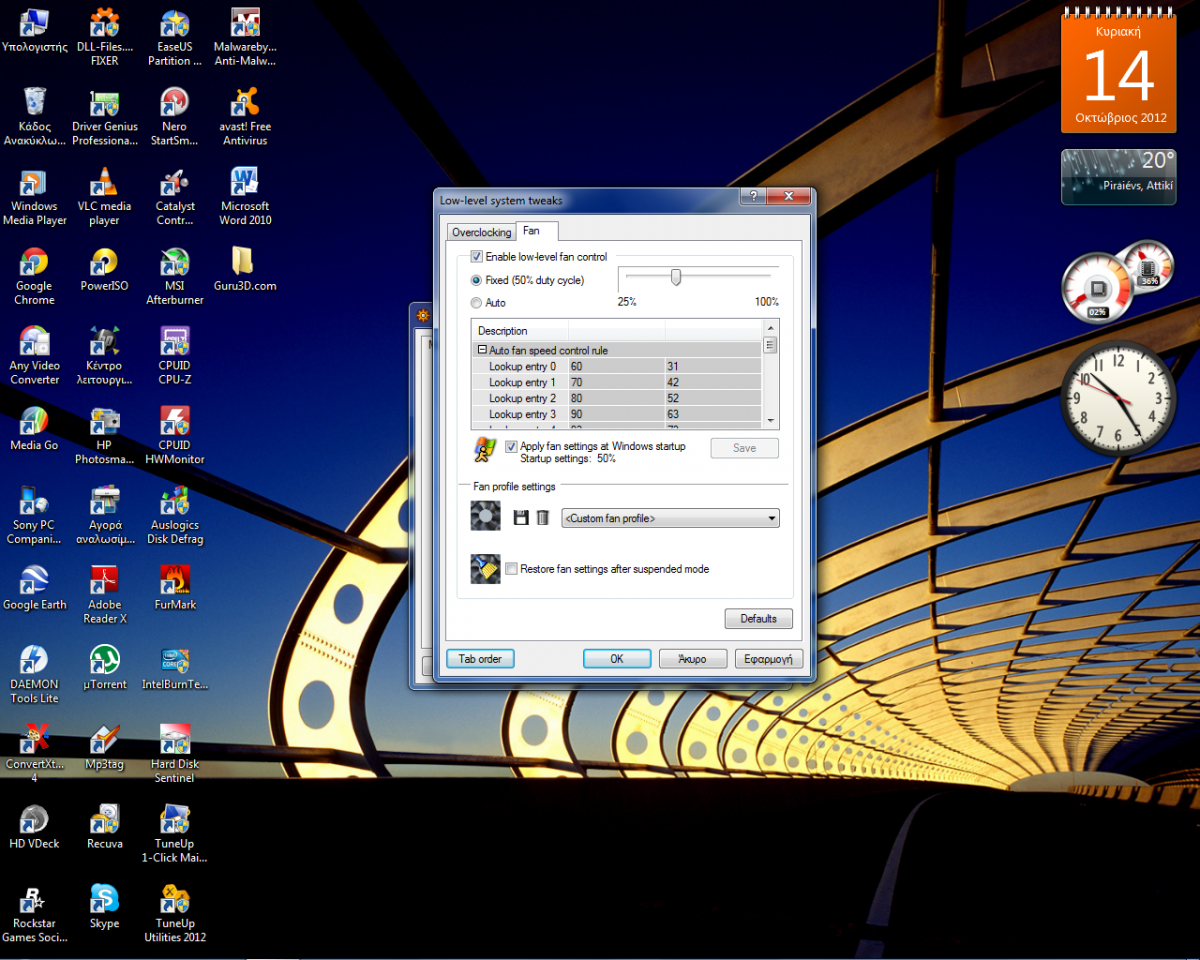
Task: Select the Recuva desktop icon
Action: (x=104, y=828)
